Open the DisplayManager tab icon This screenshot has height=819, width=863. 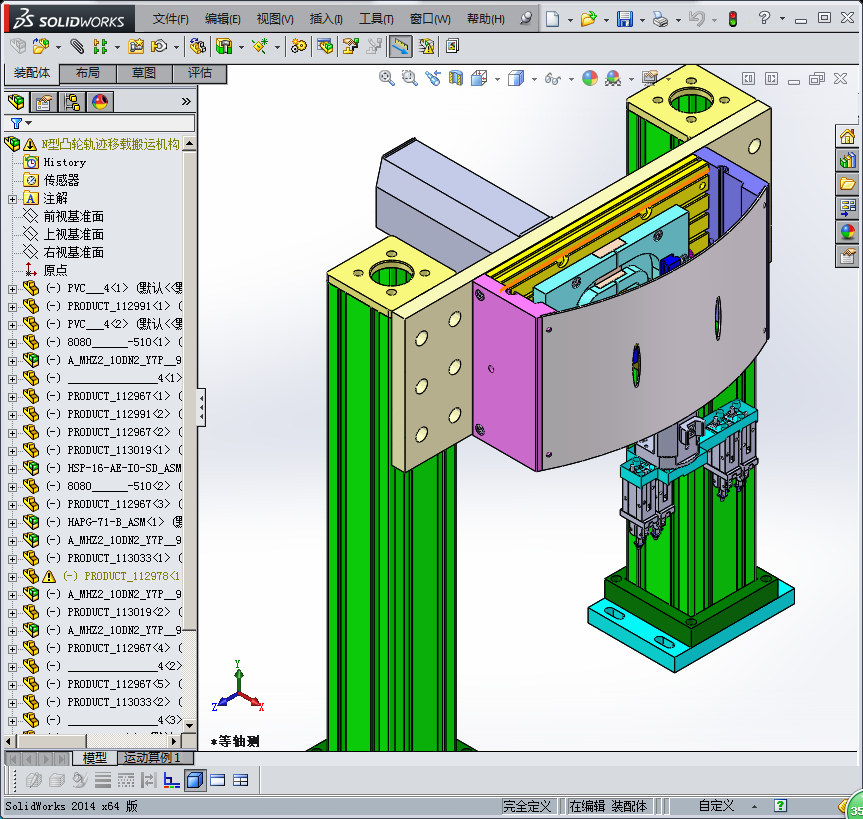coord(100,102)
